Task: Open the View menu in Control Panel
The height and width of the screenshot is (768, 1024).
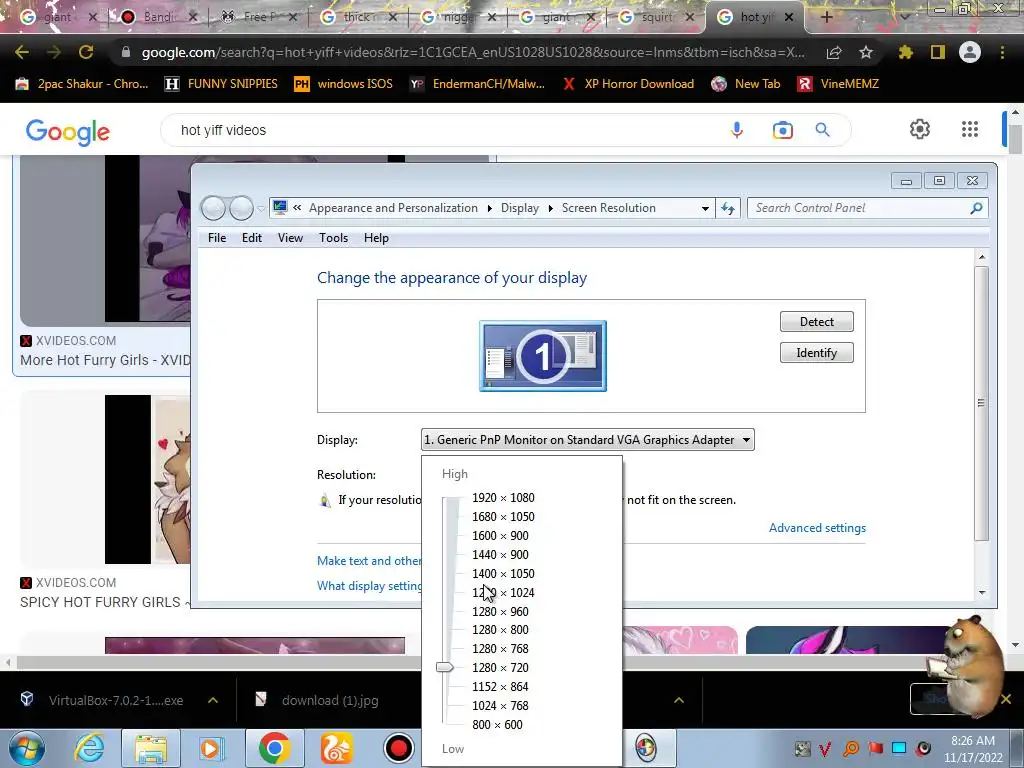Action: (290, 238)
